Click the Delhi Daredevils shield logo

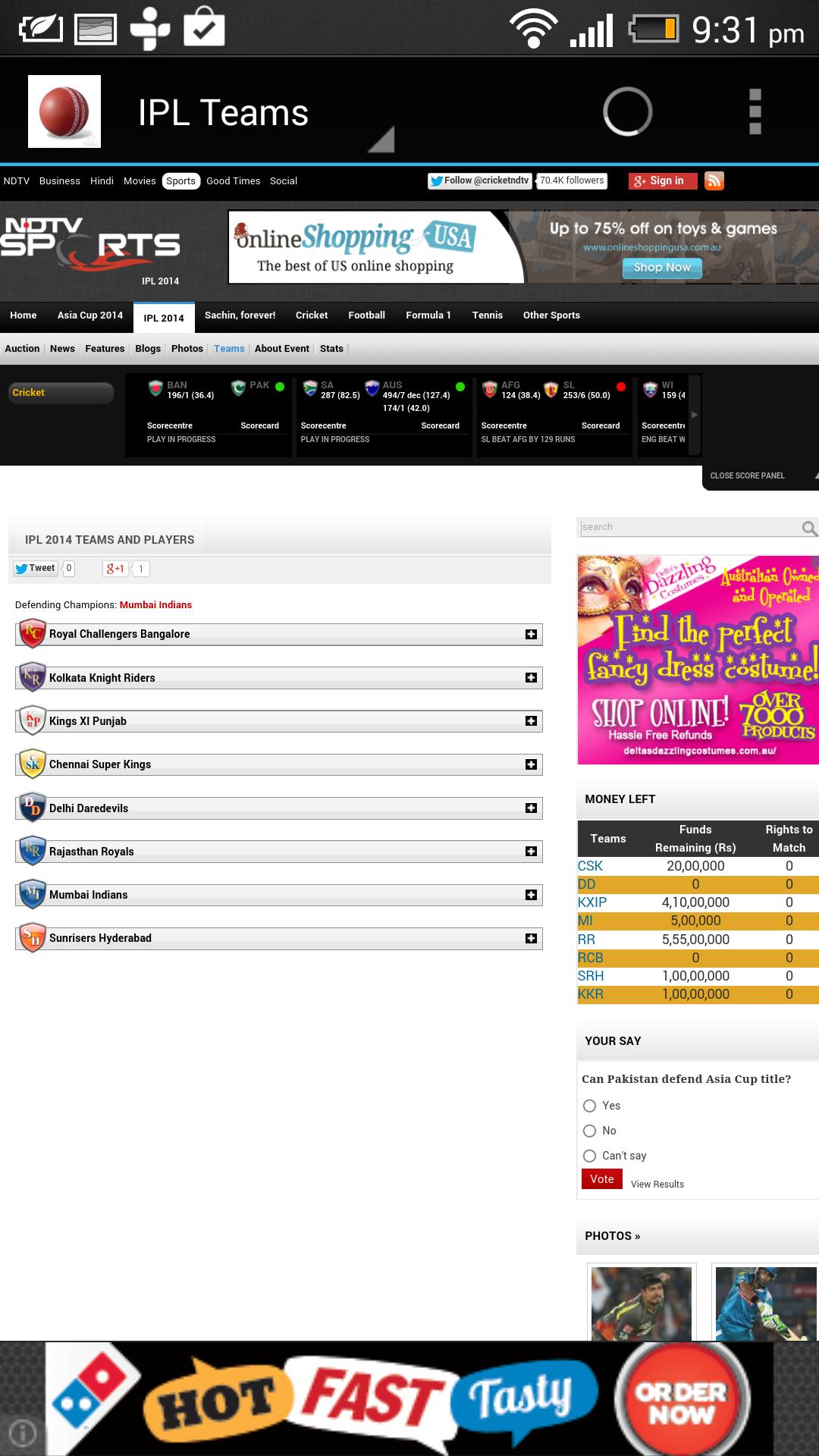[32, 807]
